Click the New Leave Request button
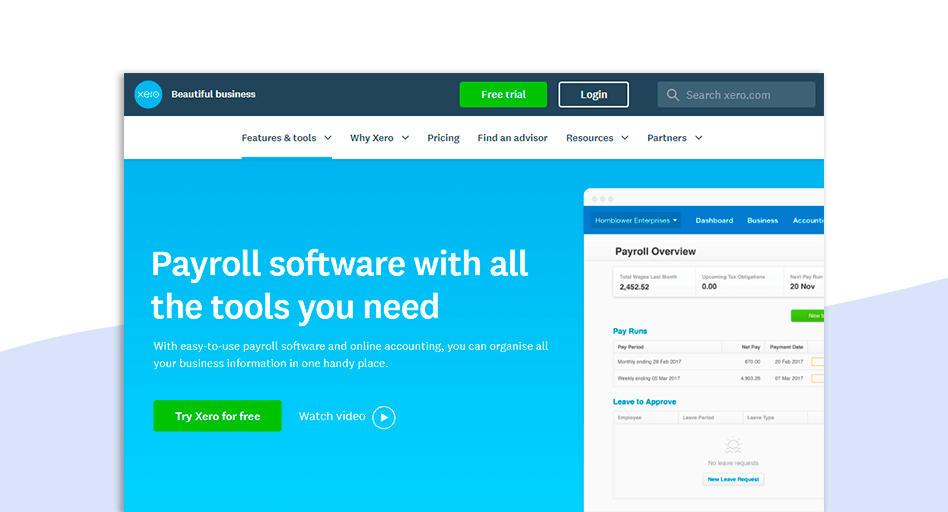Screen dimensions: 948x512 (x=733, y=479)
